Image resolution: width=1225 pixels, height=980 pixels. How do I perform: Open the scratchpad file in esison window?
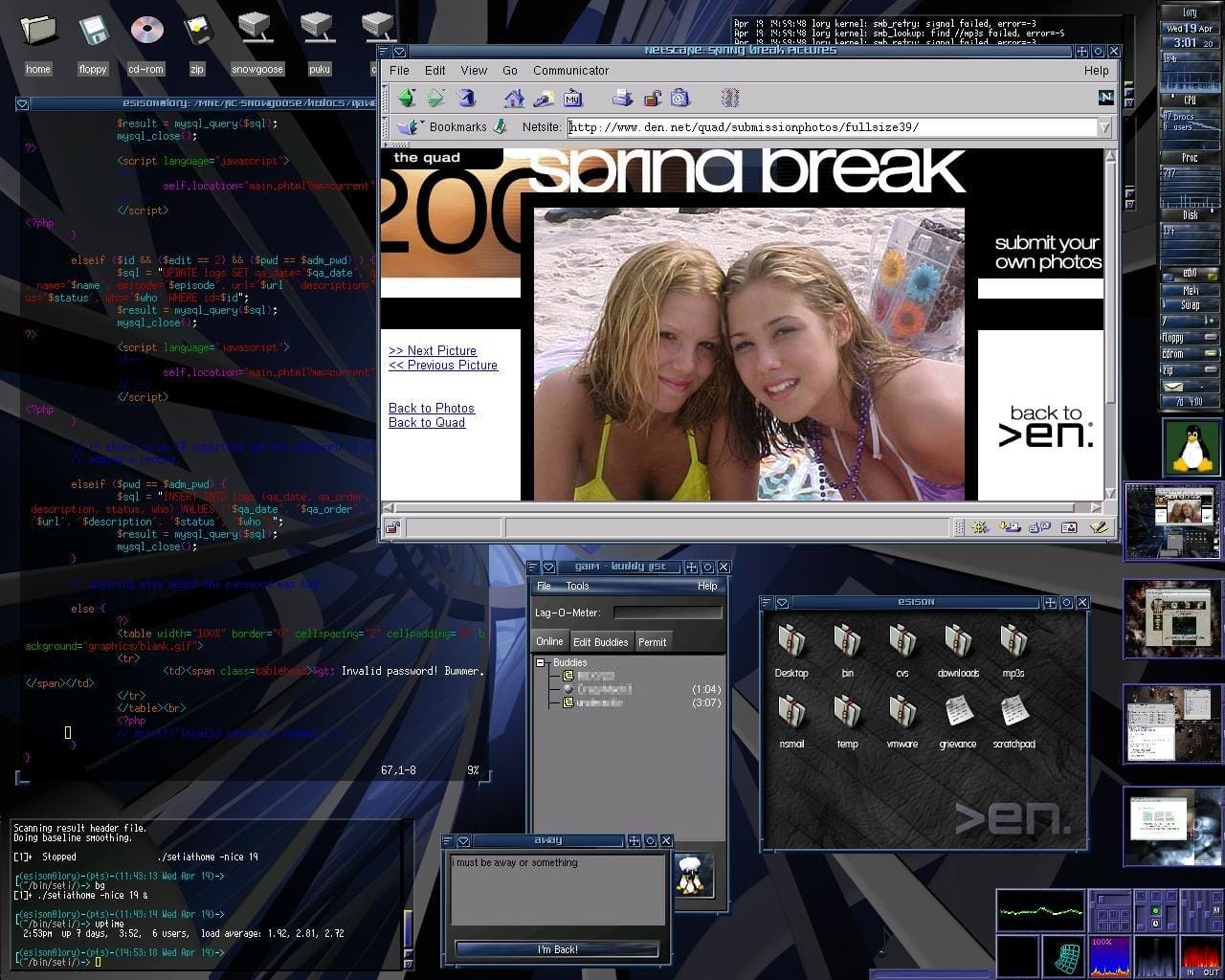pyautogui.click(x=1013, y=721)
